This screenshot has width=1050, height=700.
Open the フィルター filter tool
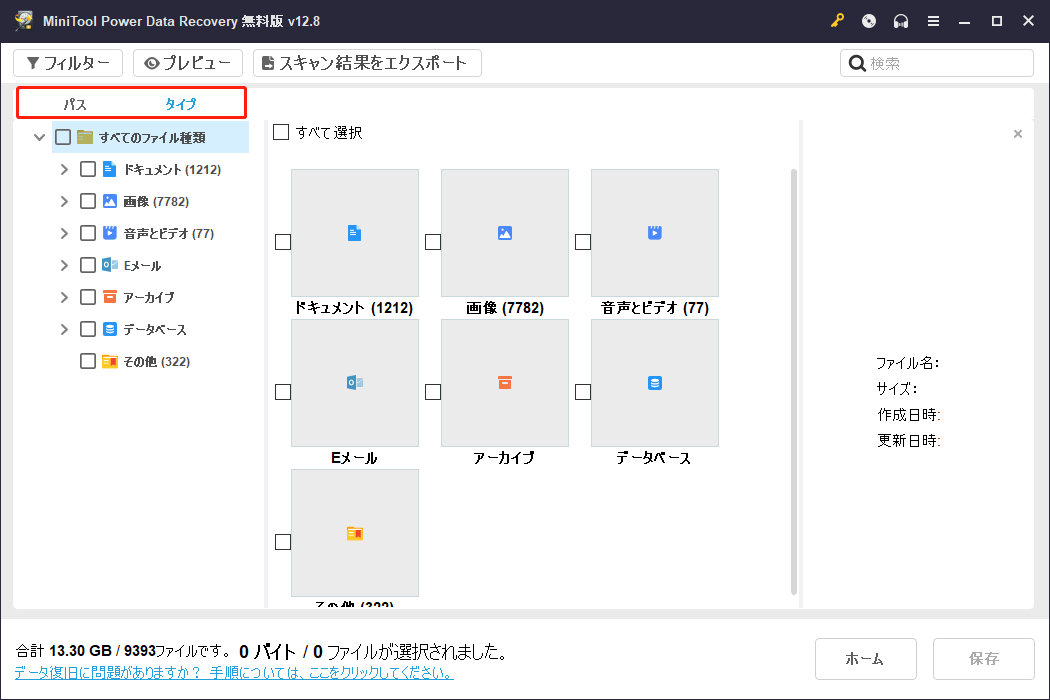pos(68,62)
